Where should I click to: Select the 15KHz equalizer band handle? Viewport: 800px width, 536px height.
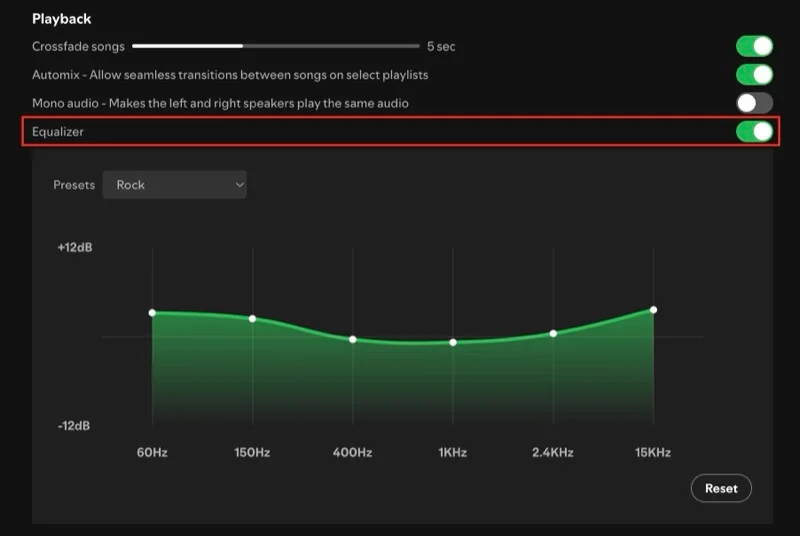point(654,310)
